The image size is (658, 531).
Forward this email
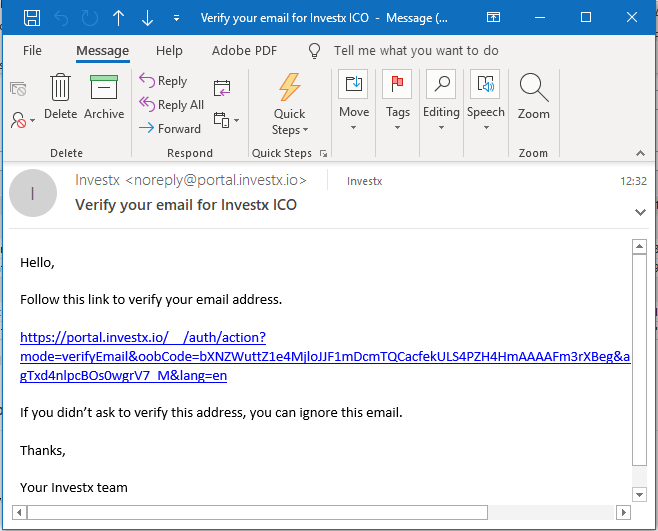click(170, 128)
